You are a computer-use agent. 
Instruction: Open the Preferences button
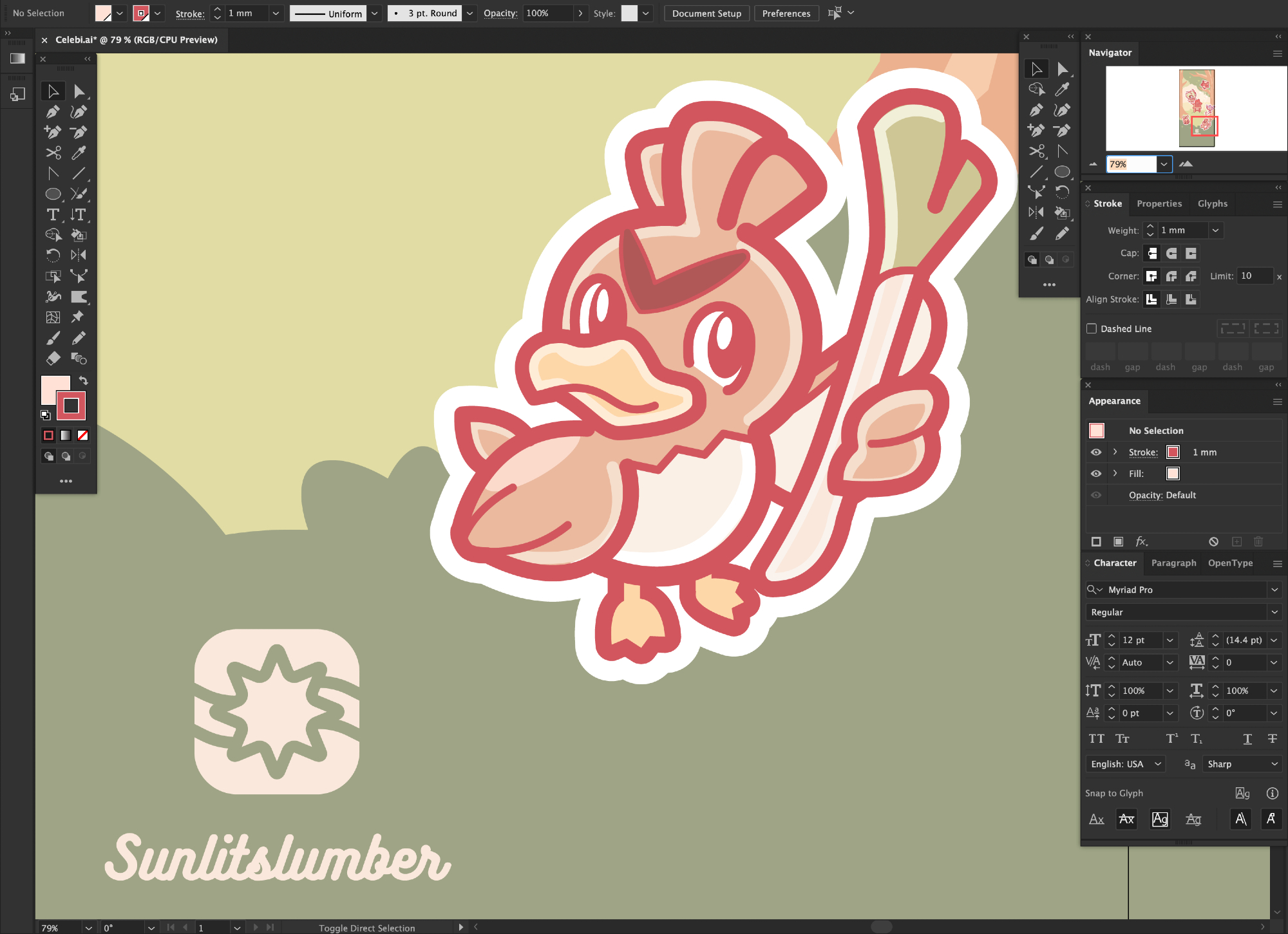point(786,13)
